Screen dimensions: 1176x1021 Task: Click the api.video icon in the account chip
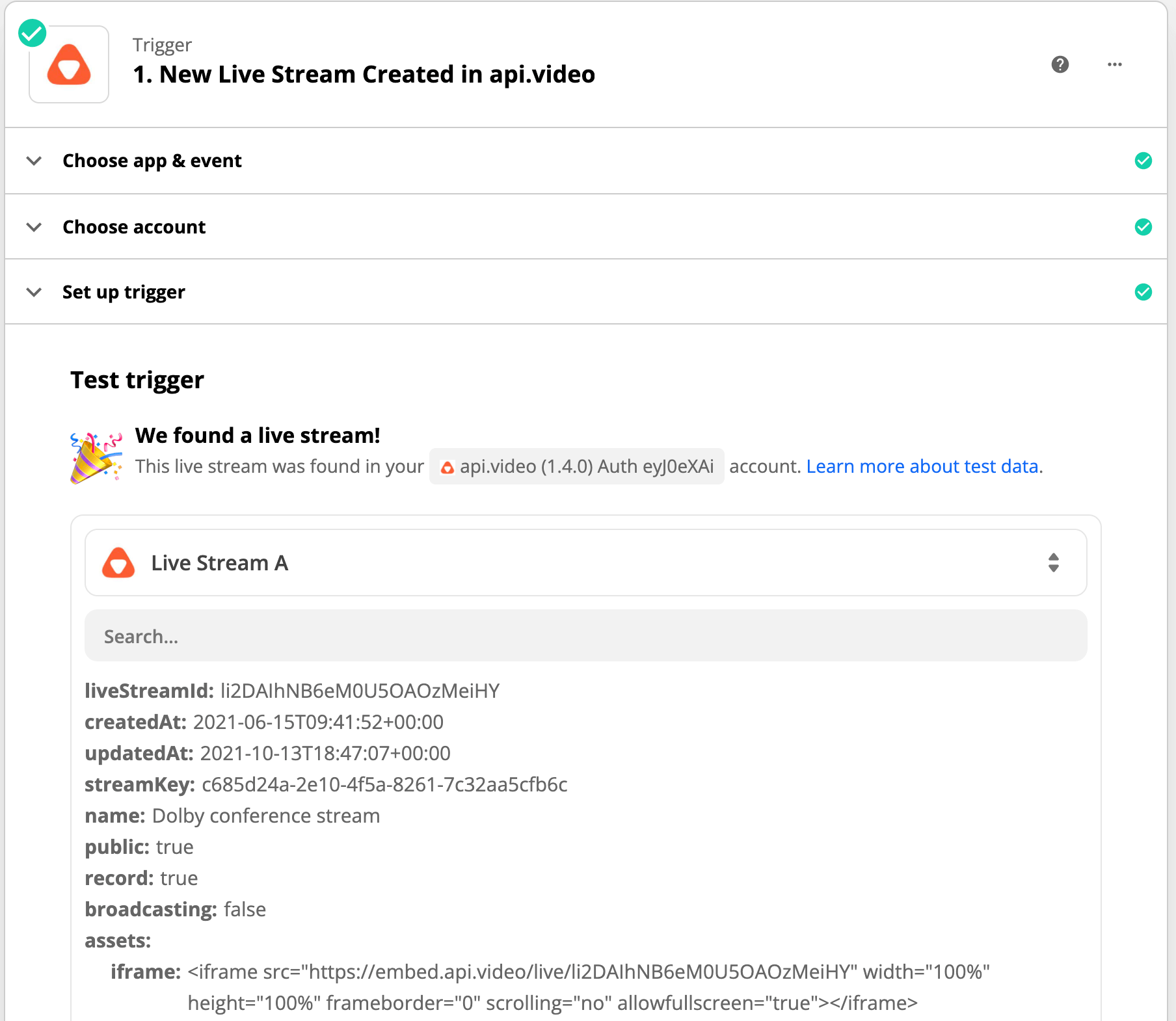pyautogui.click(x=448, y=466)
